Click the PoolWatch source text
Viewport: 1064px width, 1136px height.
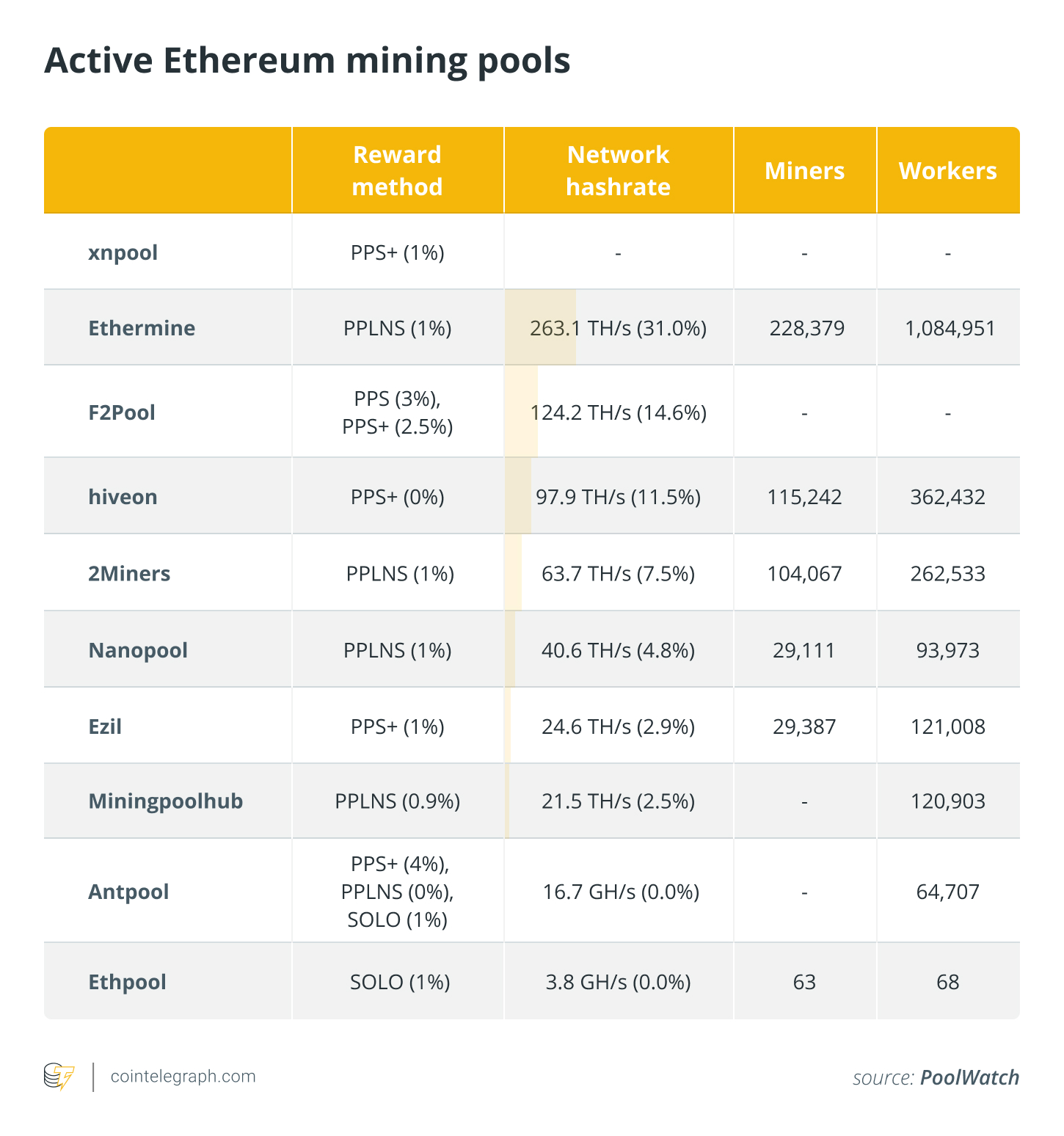coord(969,1077)
